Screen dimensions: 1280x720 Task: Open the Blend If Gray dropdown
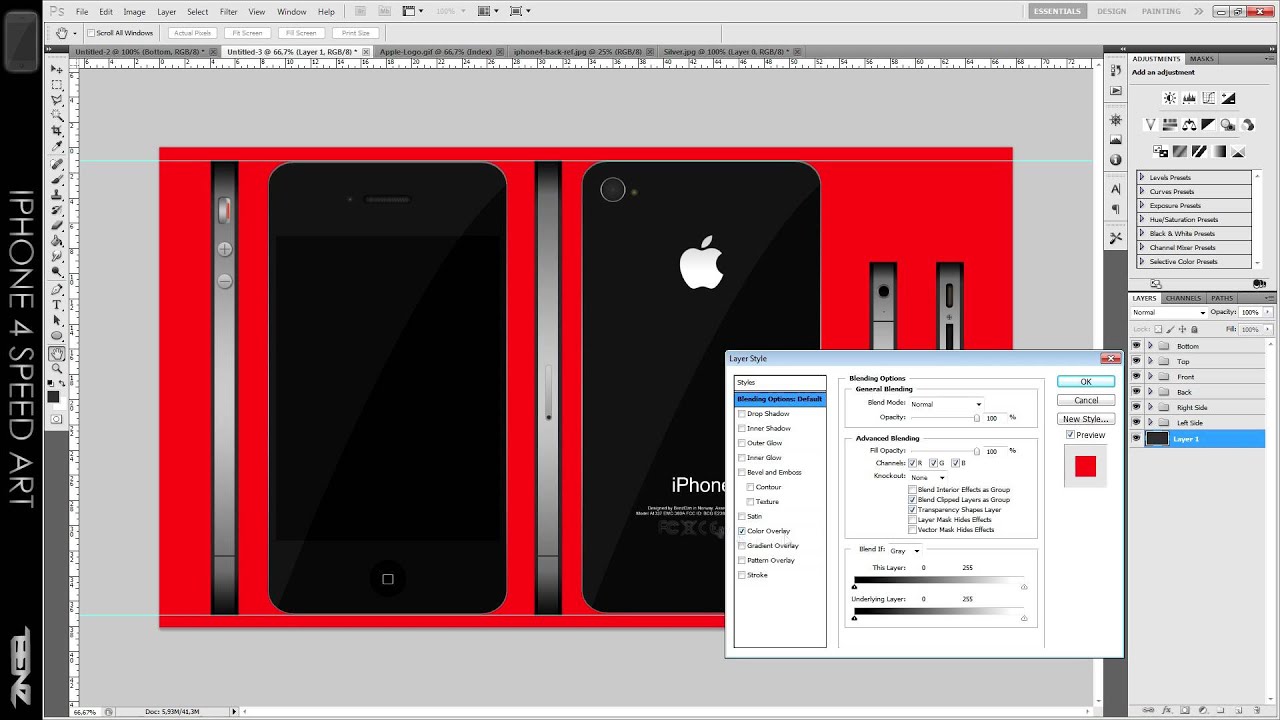click(905, 550)
